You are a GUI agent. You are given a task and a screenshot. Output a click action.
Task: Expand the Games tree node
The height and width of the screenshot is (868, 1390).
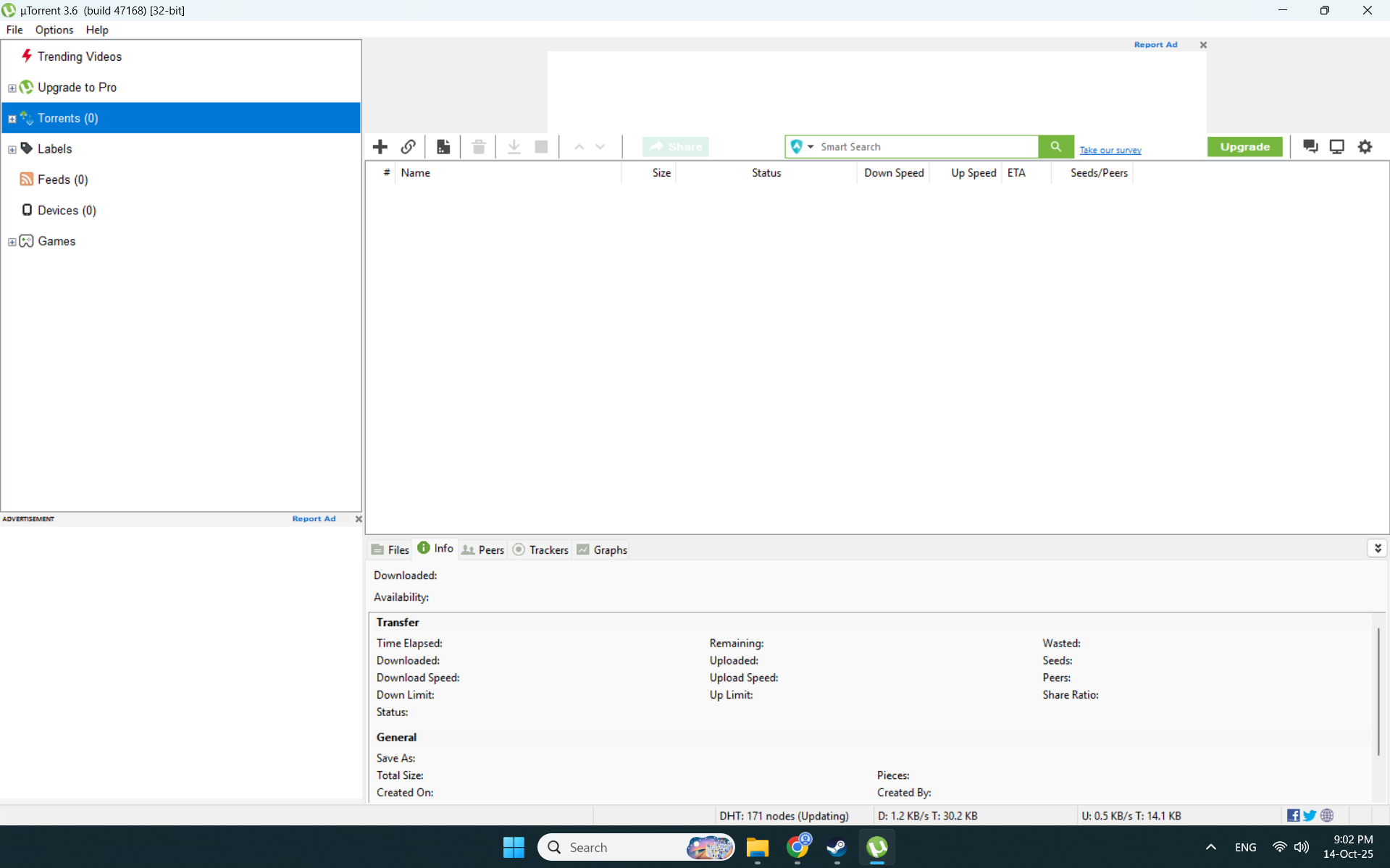pos(12,242)
